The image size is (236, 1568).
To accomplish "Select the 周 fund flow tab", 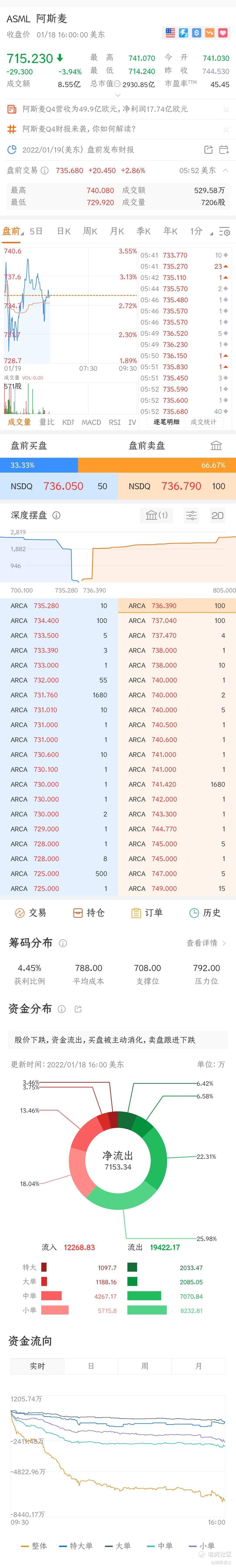I will 145,1366.
